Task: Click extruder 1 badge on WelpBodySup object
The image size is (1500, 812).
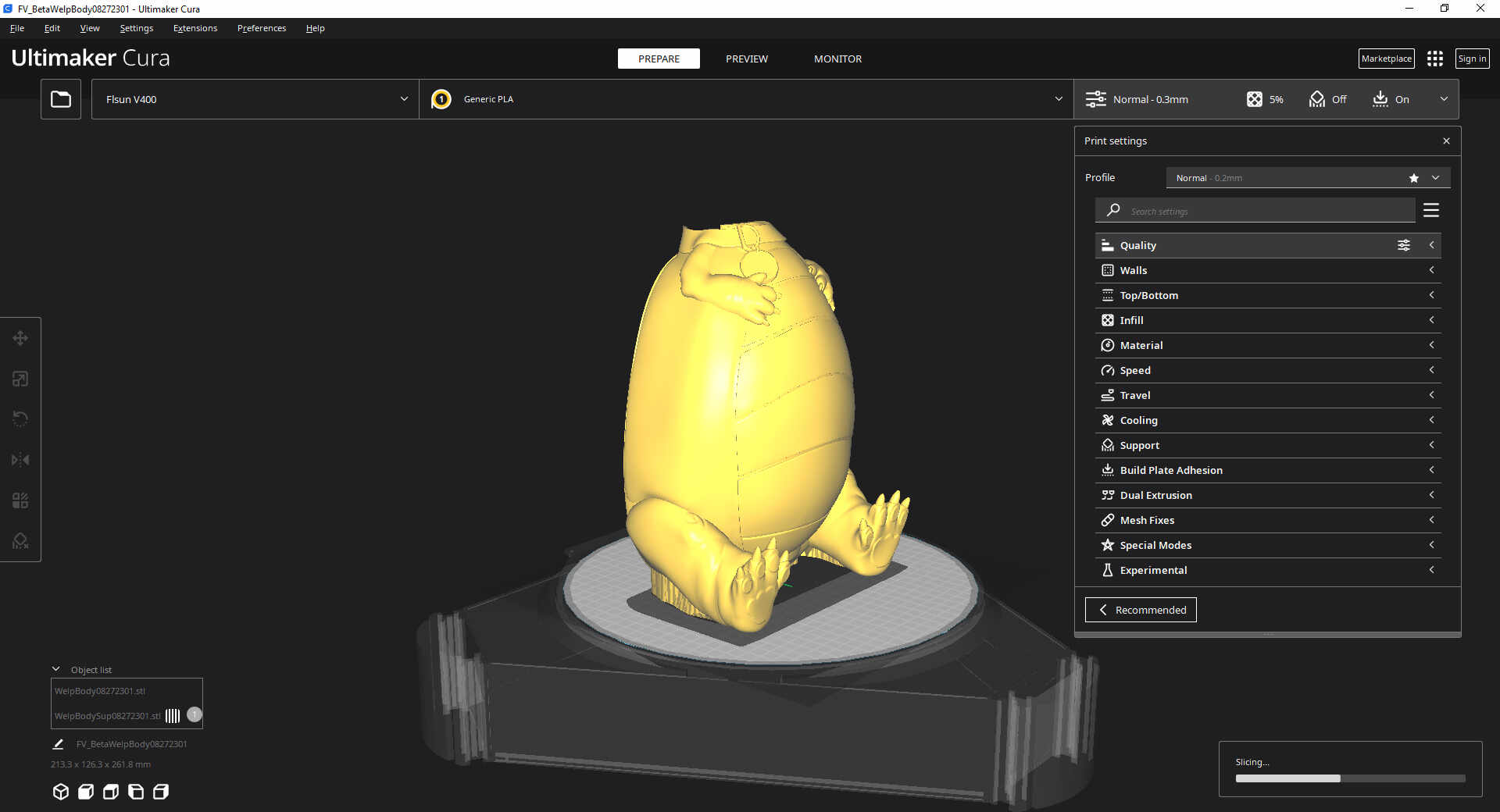Action: point(195,714)
